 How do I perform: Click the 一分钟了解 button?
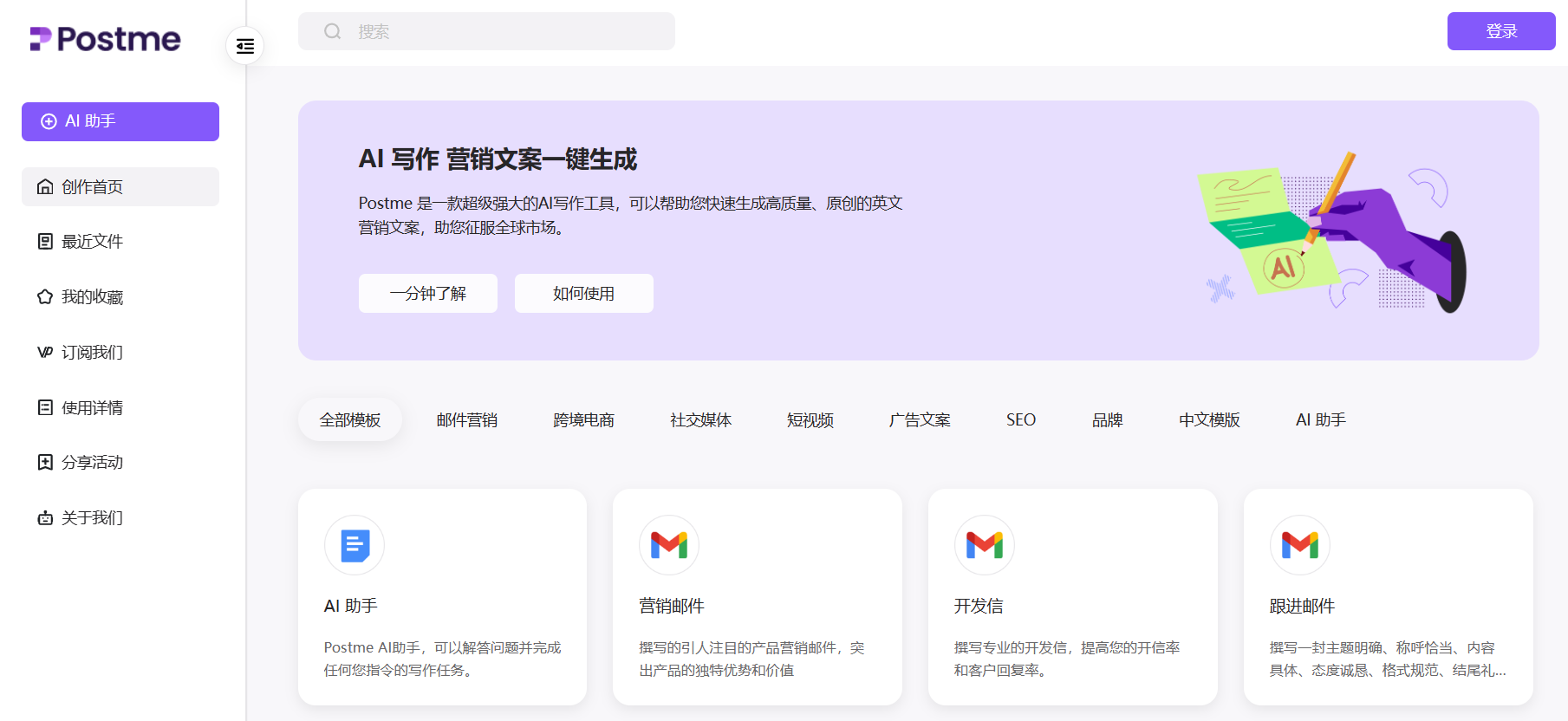(428, 294)
